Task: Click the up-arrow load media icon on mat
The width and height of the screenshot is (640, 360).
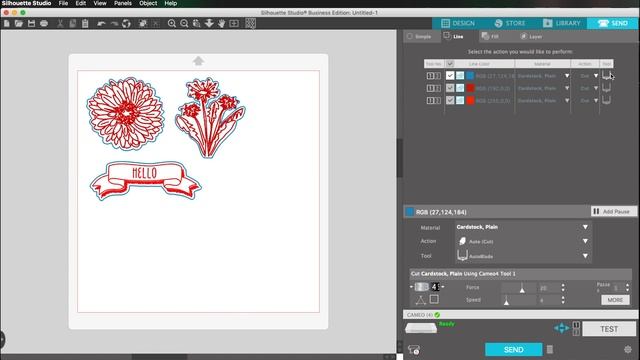Action: click(198, 61)
